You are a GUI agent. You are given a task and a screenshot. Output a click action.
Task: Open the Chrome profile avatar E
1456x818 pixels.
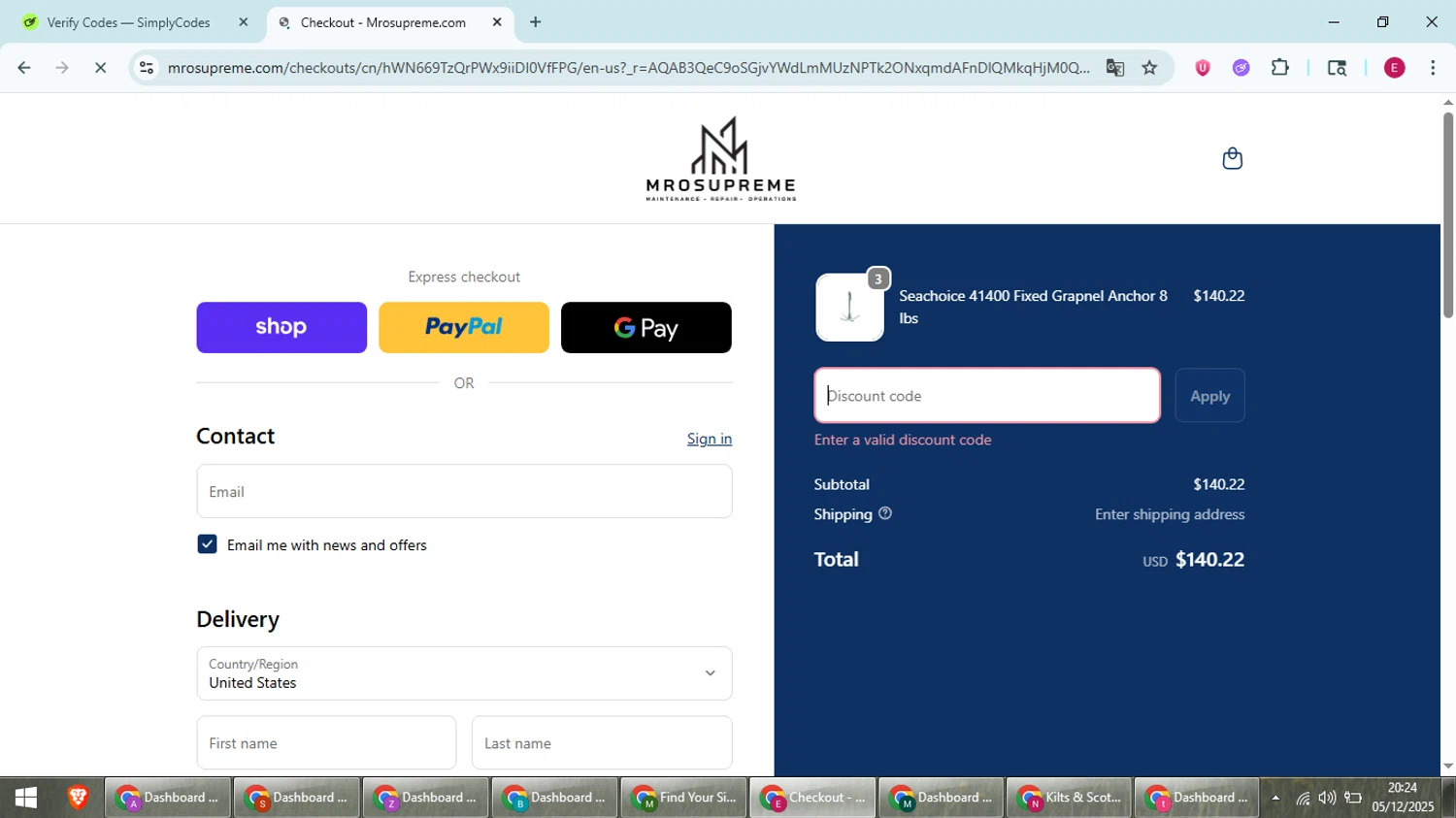point(1394,68)
